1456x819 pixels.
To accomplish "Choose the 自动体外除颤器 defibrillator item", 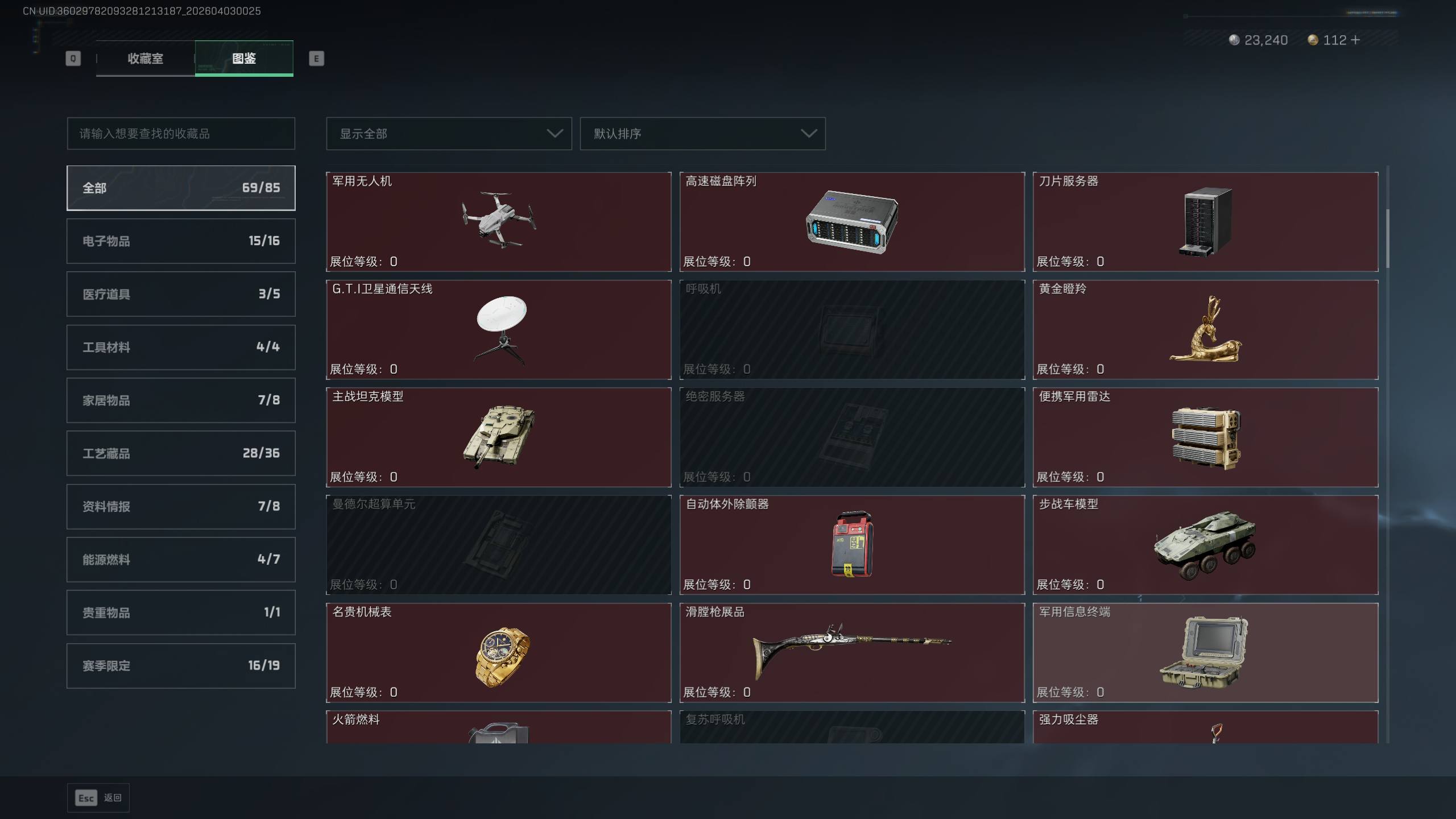I will pos(852,545).
